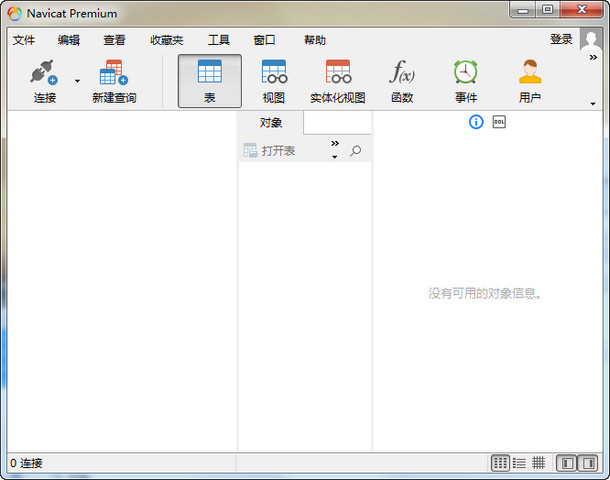Maximize the Navicat Premium window

coord(548,9)
